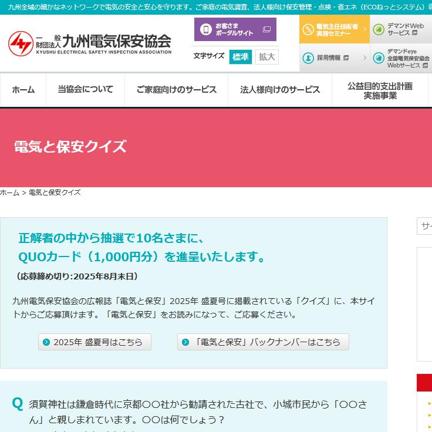Viewport: 432px width, 432px height.
Task: Open 法人様向けのサービス menu item
Action: [x=280, y=90]
